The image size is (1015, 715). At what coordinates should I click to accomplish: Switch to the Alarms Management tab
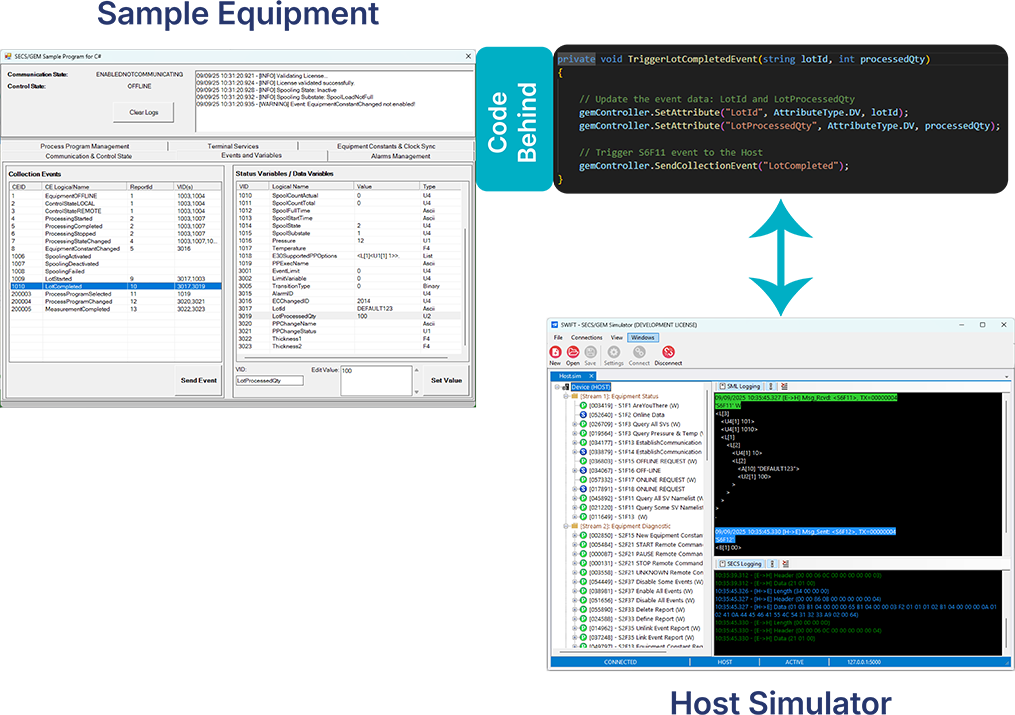click(x=400, y=156)
